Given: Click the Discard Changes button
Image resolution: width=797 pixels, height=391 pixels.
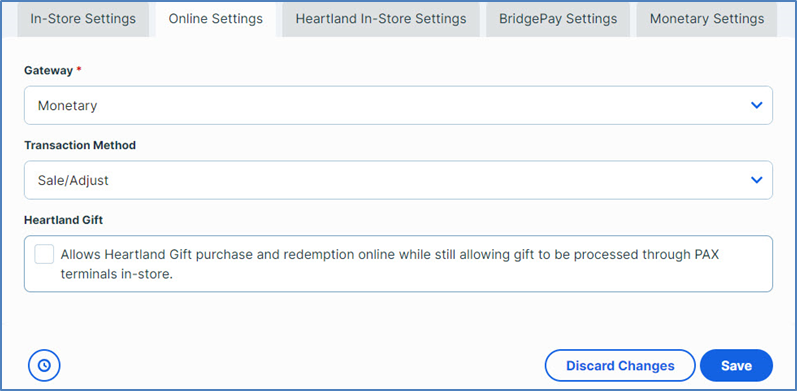Looking at the screenshot, I should click(620, 366).
